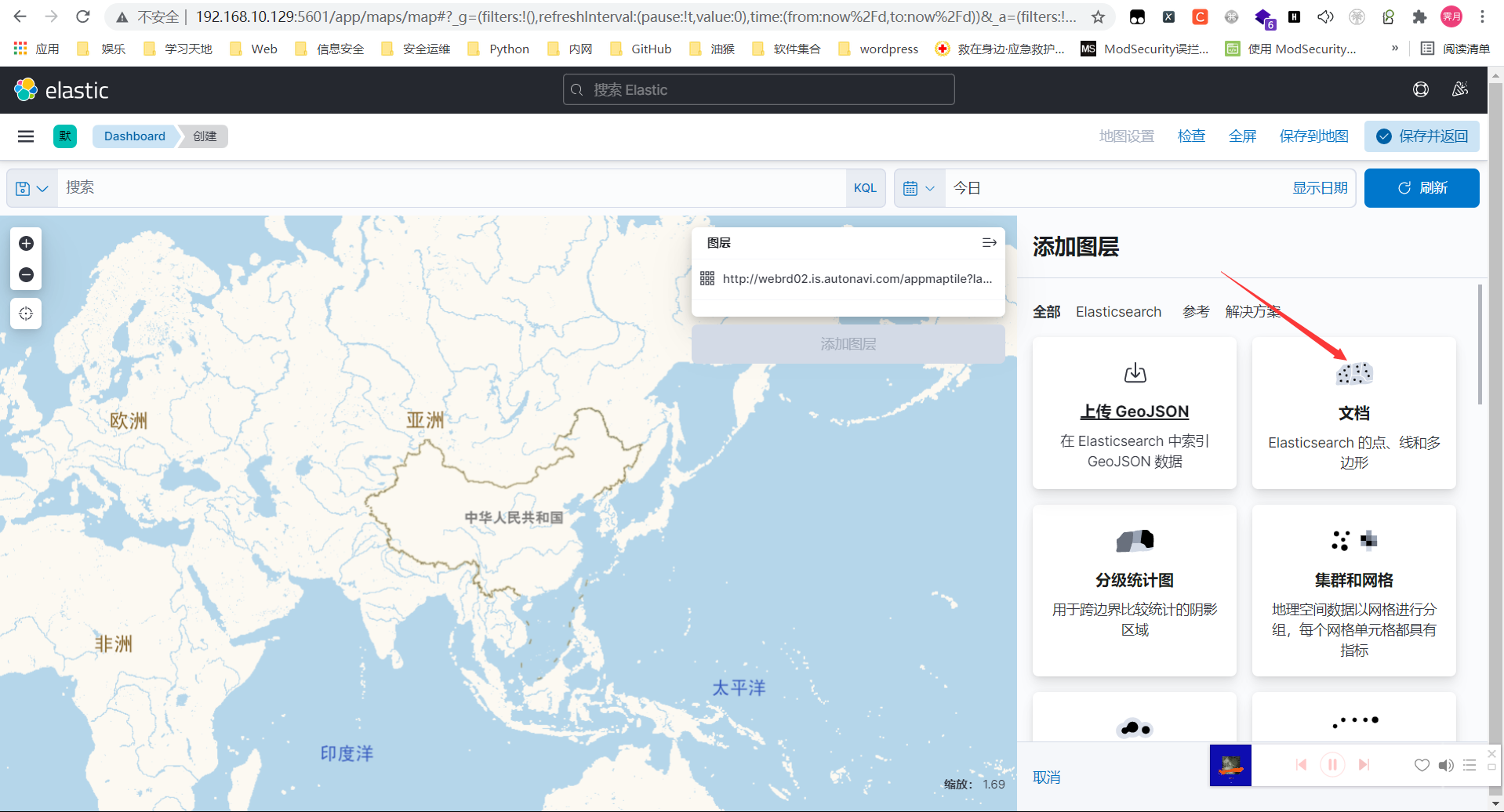Choose the 文档 documents layer card
The width and height of the screenshot is (1504, 812).
pyautogui.click(x=1353, y=413)
